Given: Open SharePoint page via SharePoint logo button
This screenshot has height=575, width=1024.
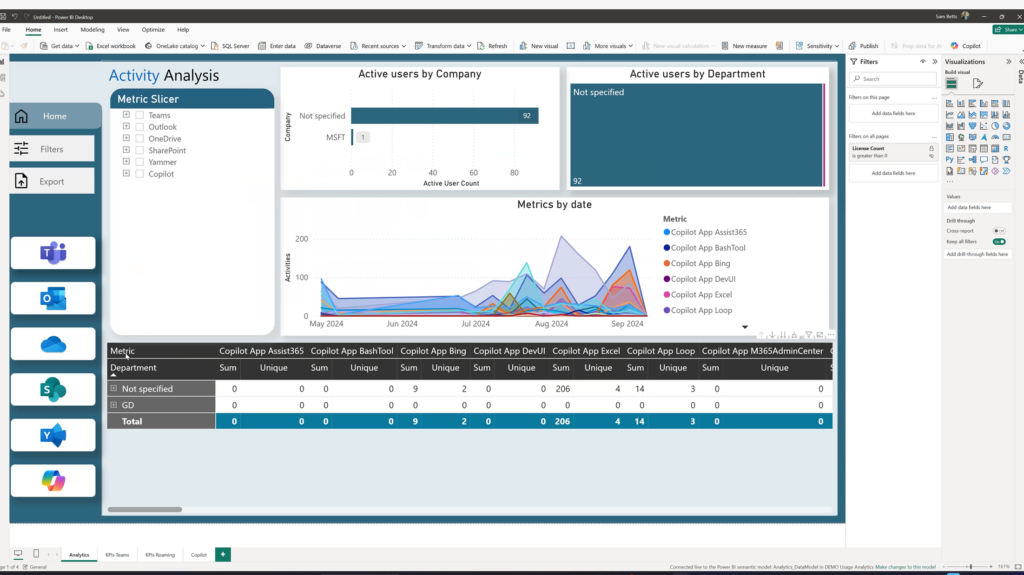Looking at the screenshot, I should (x=53, y=390).
